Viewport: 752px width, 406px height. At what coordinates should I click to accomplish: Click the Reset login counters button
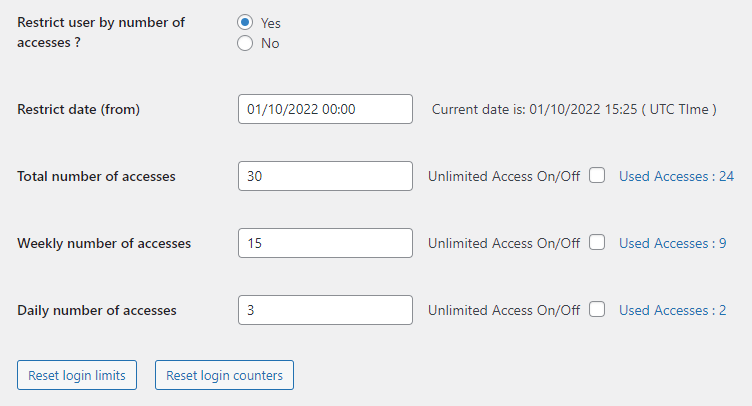(224, 376)
